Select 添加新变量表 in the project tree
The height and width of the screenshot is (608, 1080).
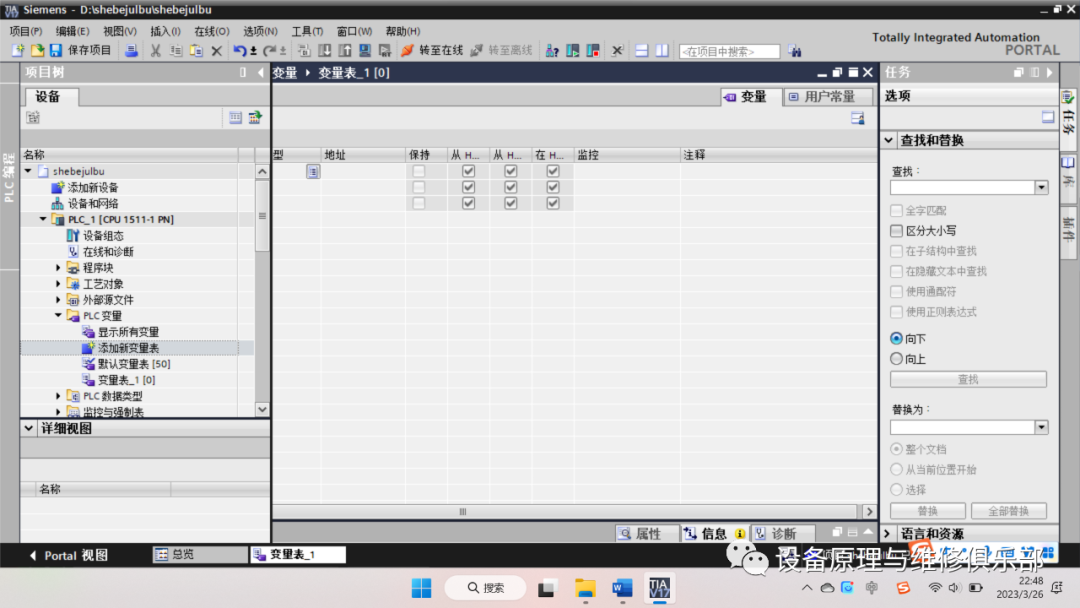click(x=130, y=347)
